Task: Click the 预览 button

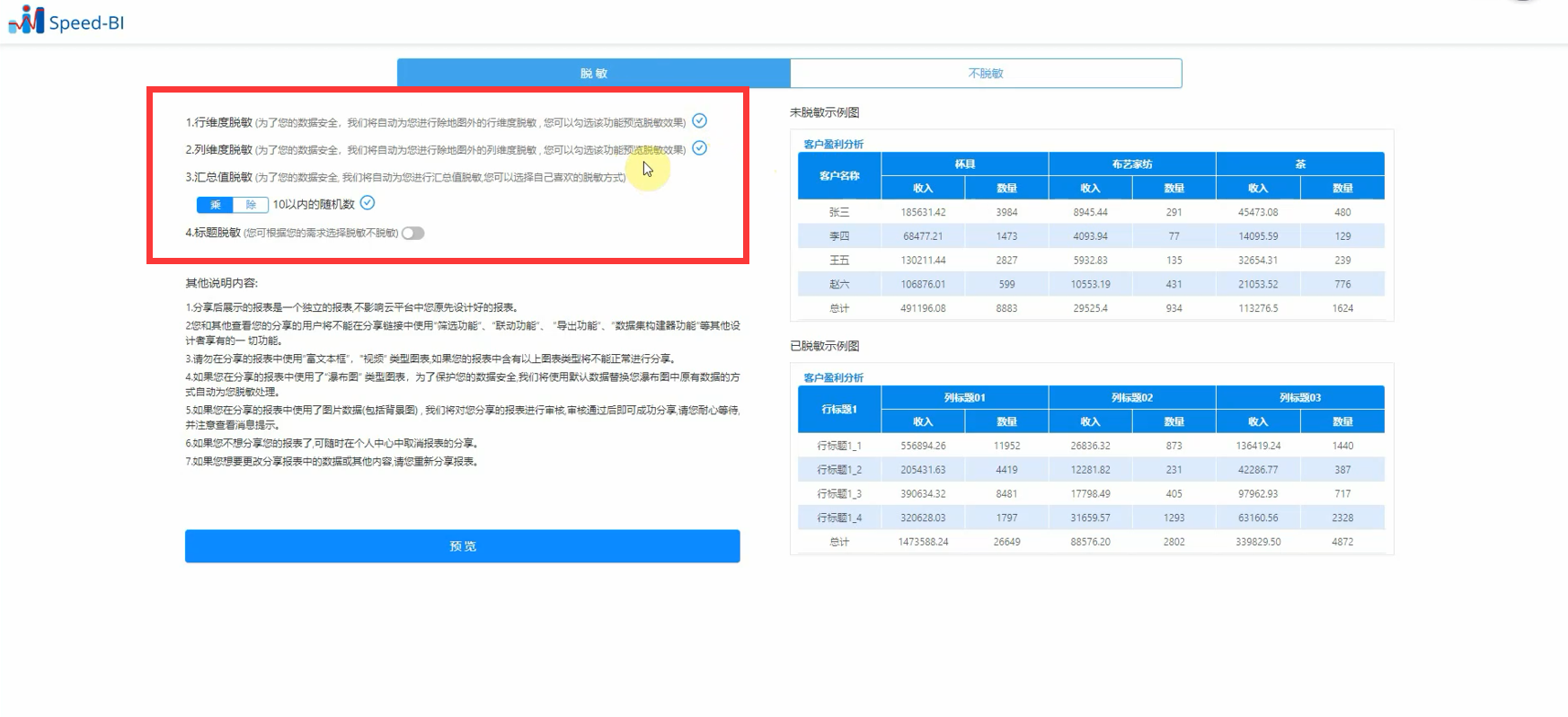Action: point(463,546)
